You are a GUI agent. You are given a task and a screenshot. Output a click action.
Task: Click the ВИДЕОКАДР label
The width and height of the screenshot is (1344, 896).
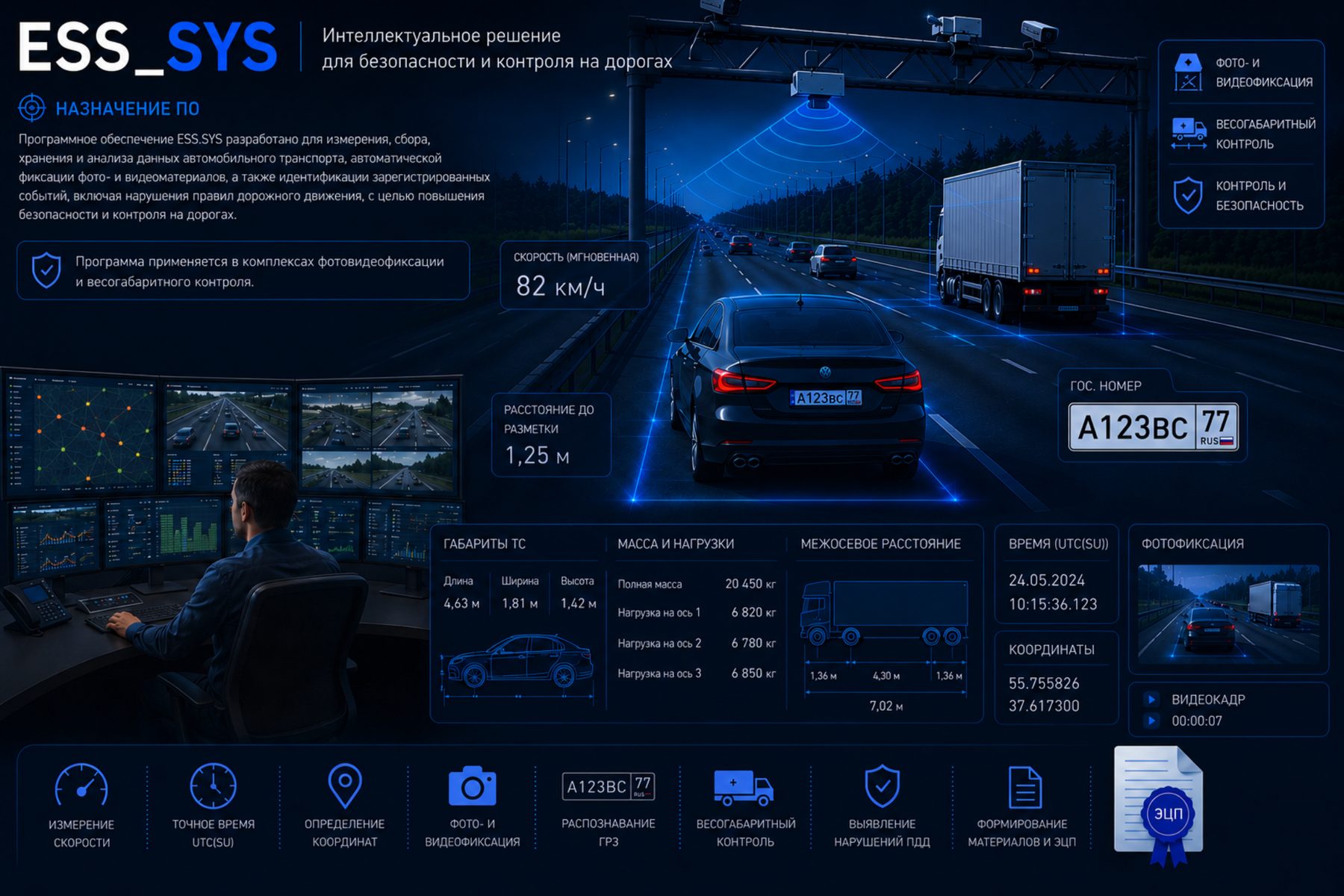tap(1208, 700)
